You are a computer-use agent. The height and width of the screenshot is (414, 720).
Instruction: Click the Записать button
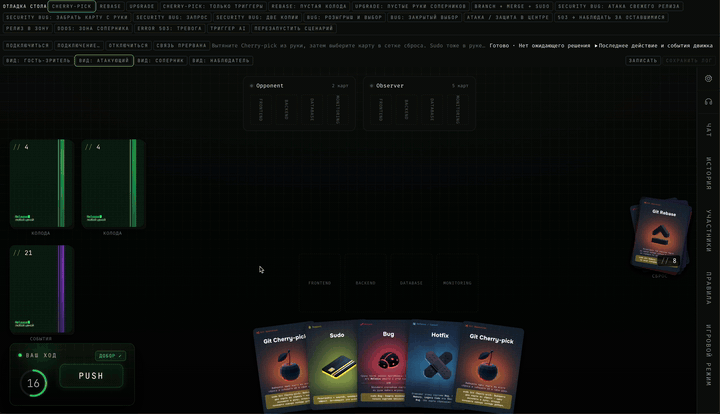[x=643, y=61]
